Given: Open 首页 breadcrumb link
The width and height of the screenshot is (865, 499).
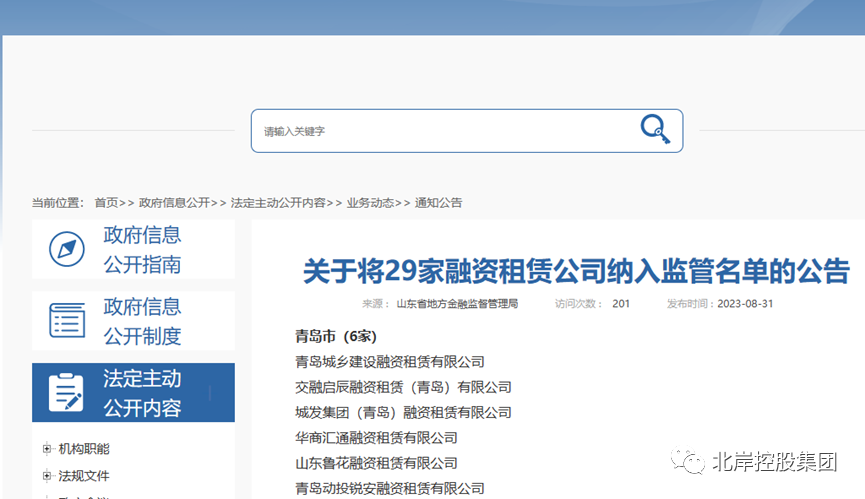Looking at the screenshot, I should [x=106, y=203].
